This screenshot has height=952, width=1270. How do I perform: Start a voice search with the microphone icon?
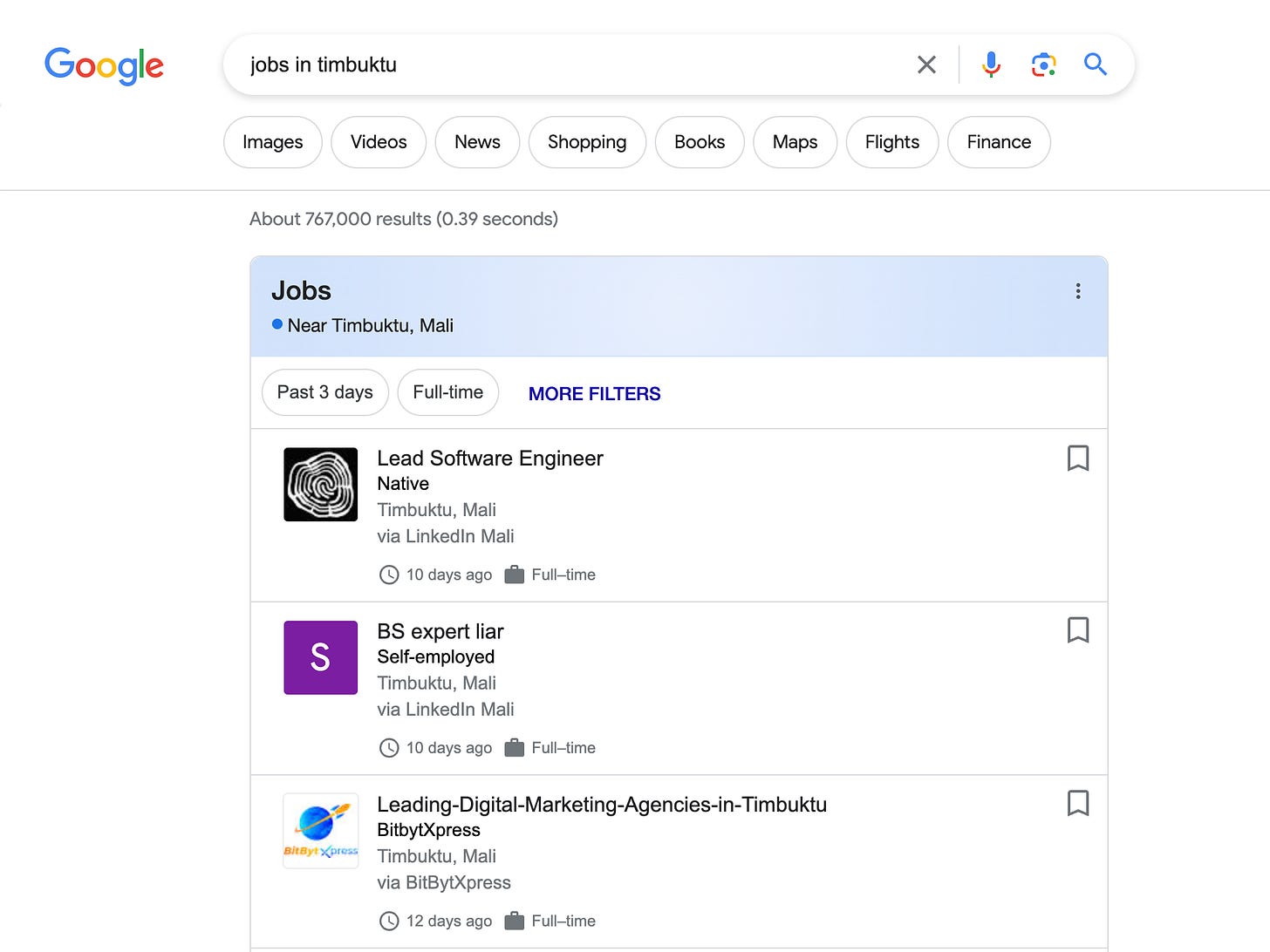991,64
